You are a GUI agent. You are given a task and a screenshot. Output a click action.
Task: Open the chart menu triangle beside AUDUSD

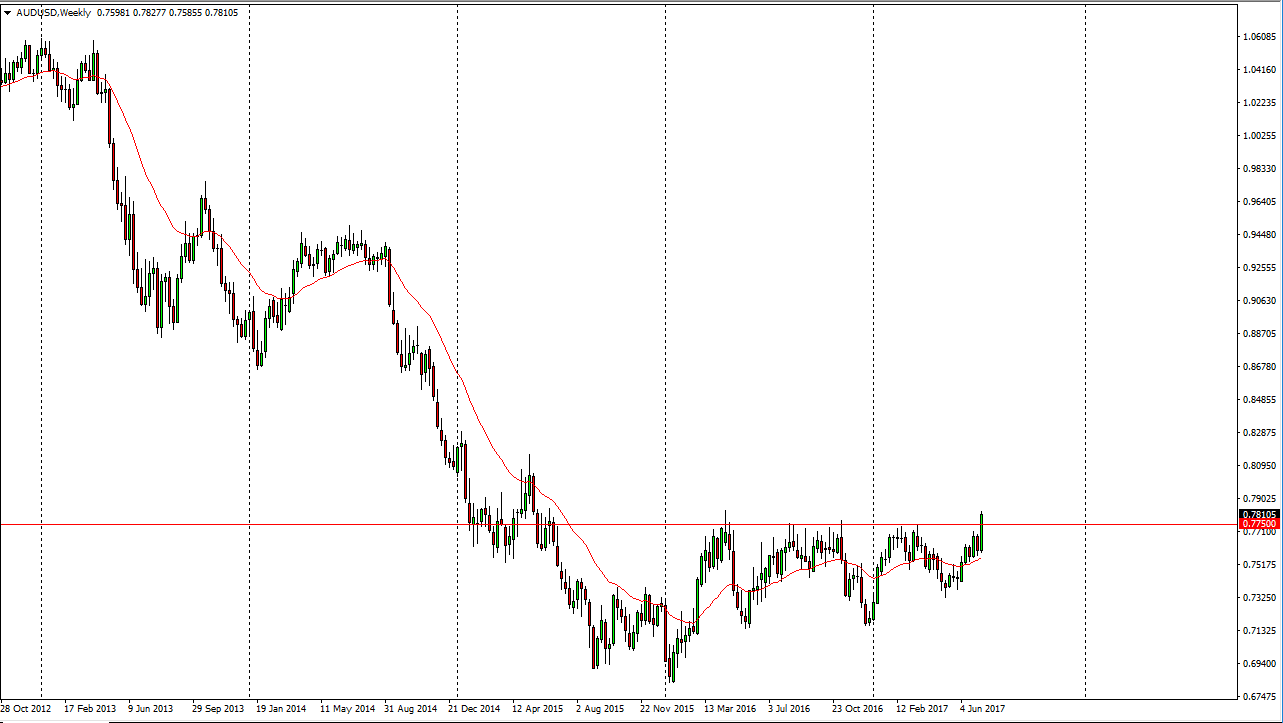[7, 13]
